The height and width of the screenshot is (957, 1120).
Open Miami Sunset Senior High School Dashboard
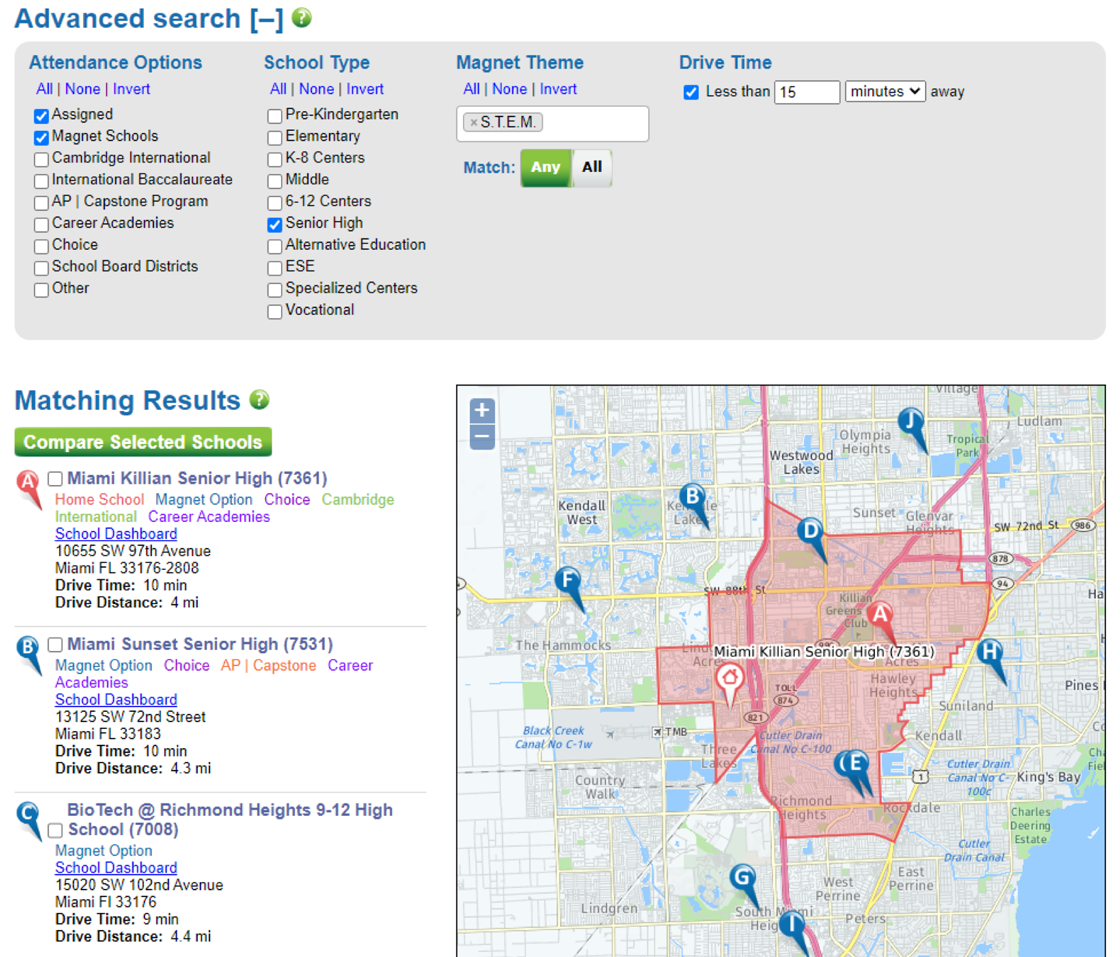tap(116, 700)
